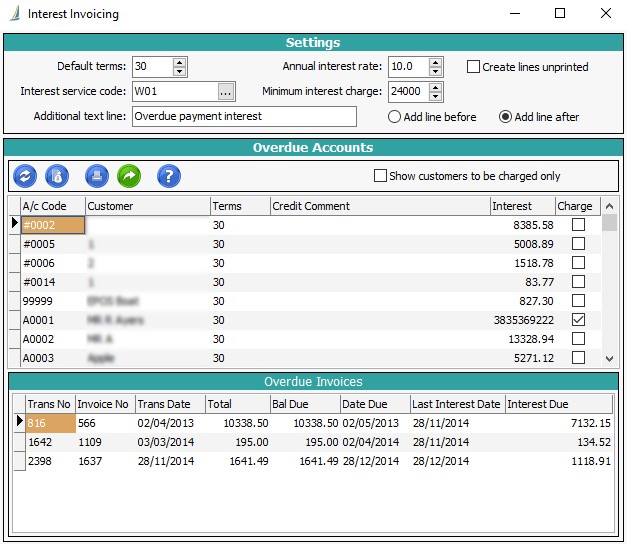The image size is (627, 544).
Task: Click the green arrow icon
Action: point(129,176)
